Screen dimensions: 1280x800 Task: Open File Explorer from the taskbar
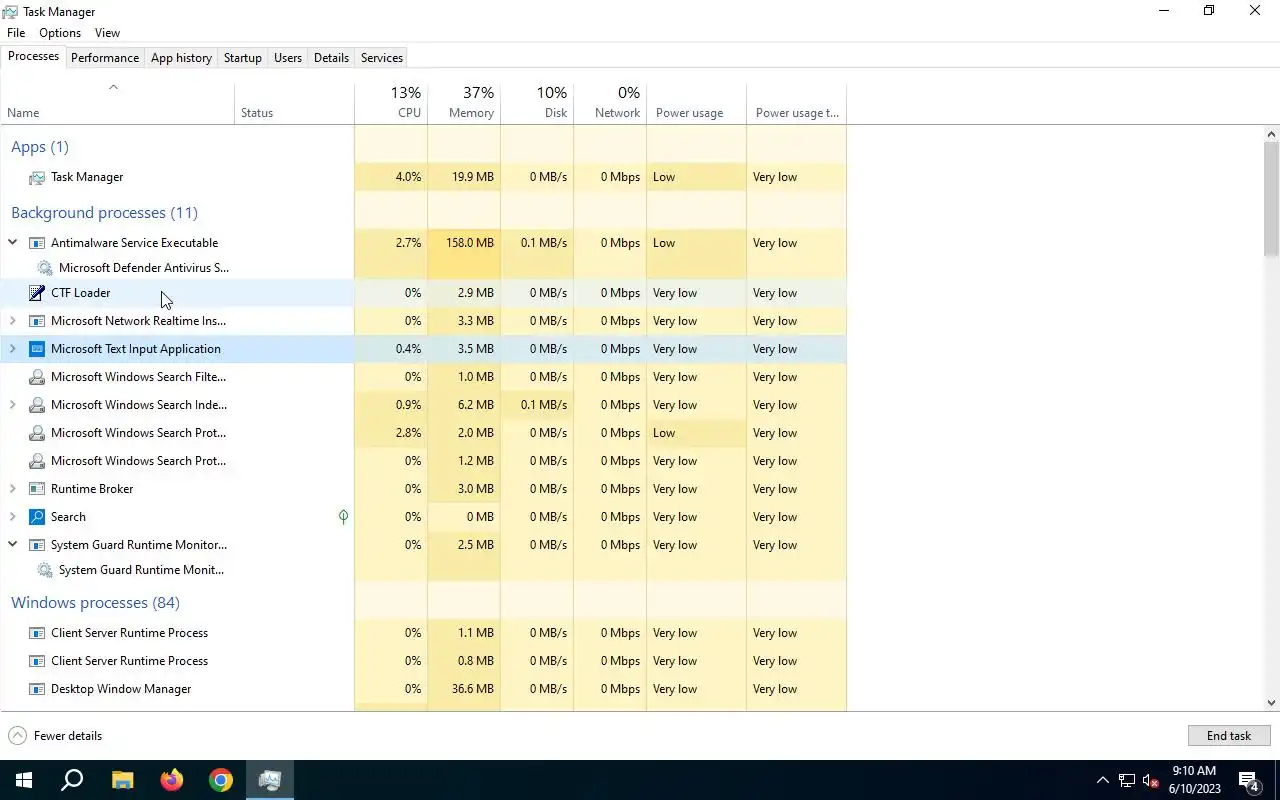122,780
